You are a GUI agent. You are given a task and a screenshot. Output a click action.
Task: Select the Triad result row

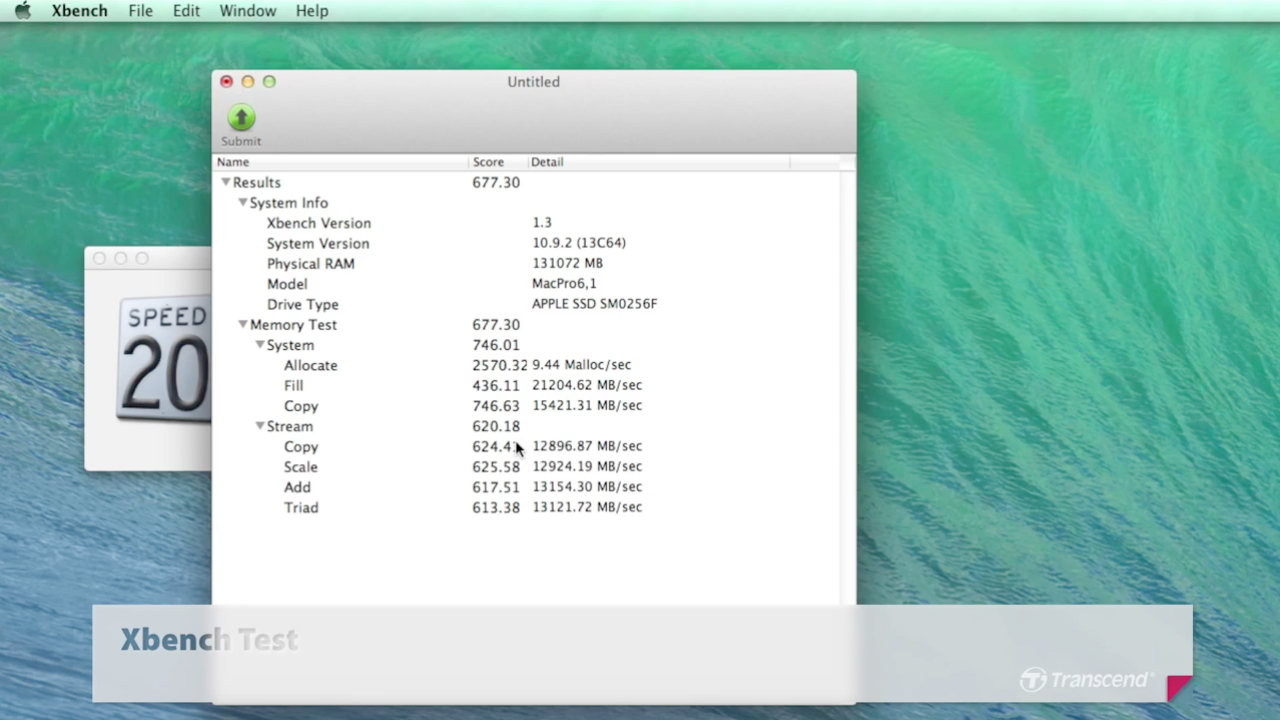(301, 508)
